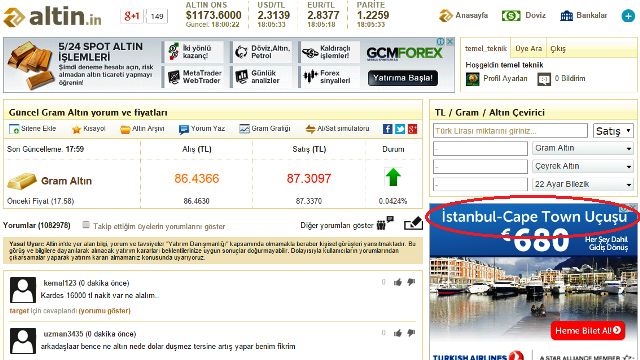Expand the Gram Altın dropdown
Screen dimensions: 640x360
coord(583,148)
